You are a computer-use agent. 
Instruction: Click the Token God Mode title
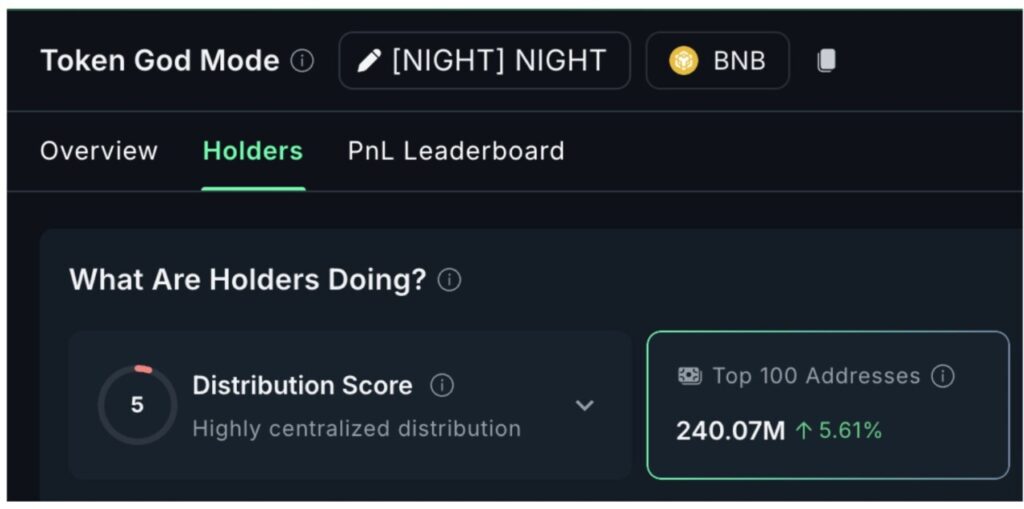(x=160, y=61)
